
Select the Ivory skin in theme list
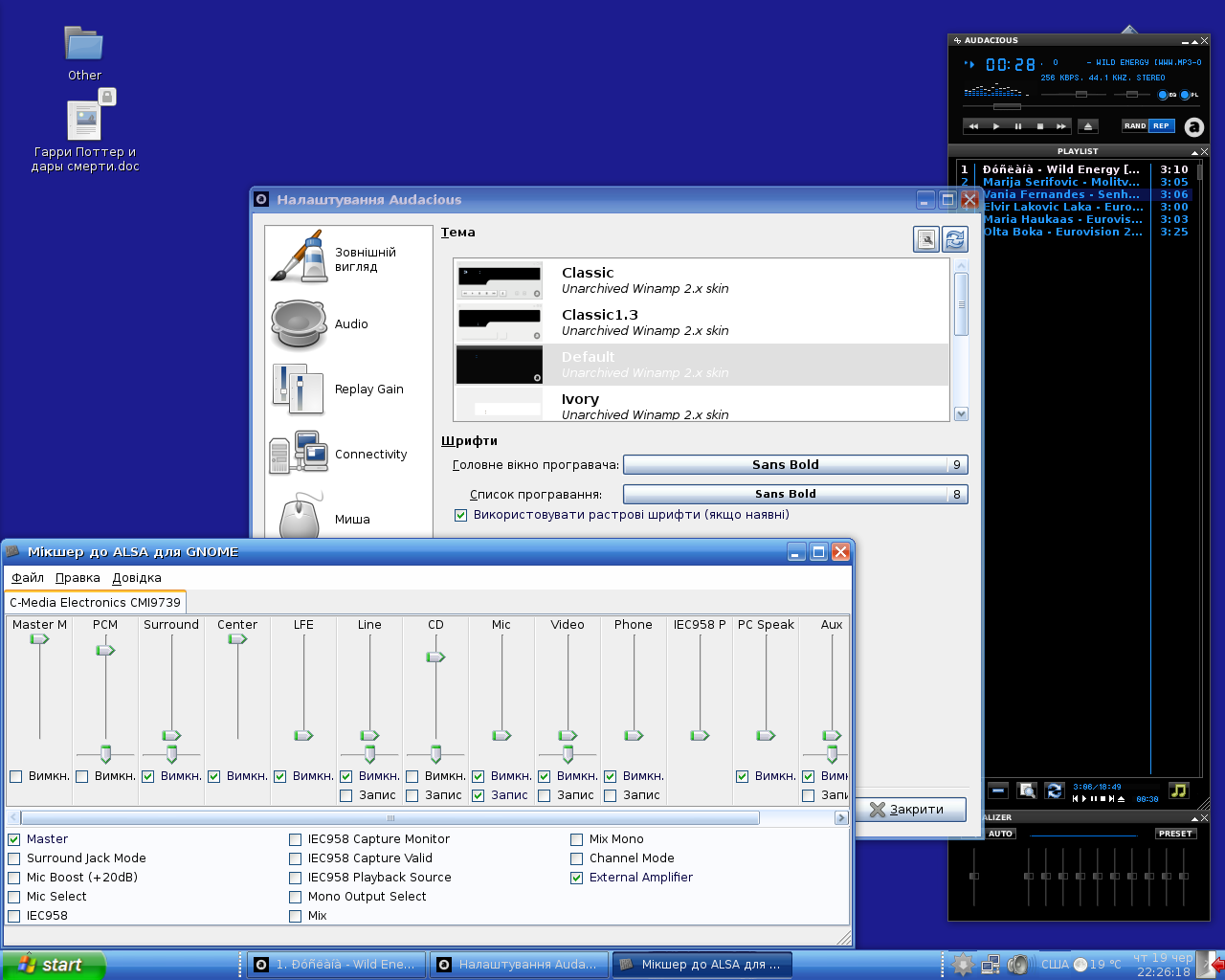pos(702,406)
